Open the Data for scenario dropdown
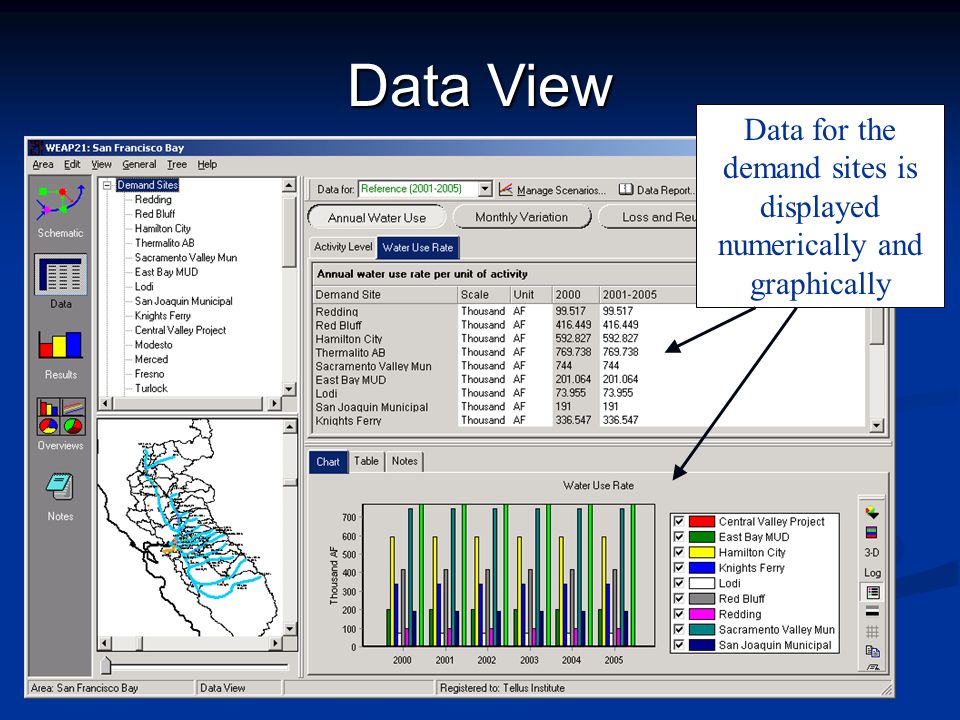960x720 pixels. pyautogui.click(x=485, y=189)
